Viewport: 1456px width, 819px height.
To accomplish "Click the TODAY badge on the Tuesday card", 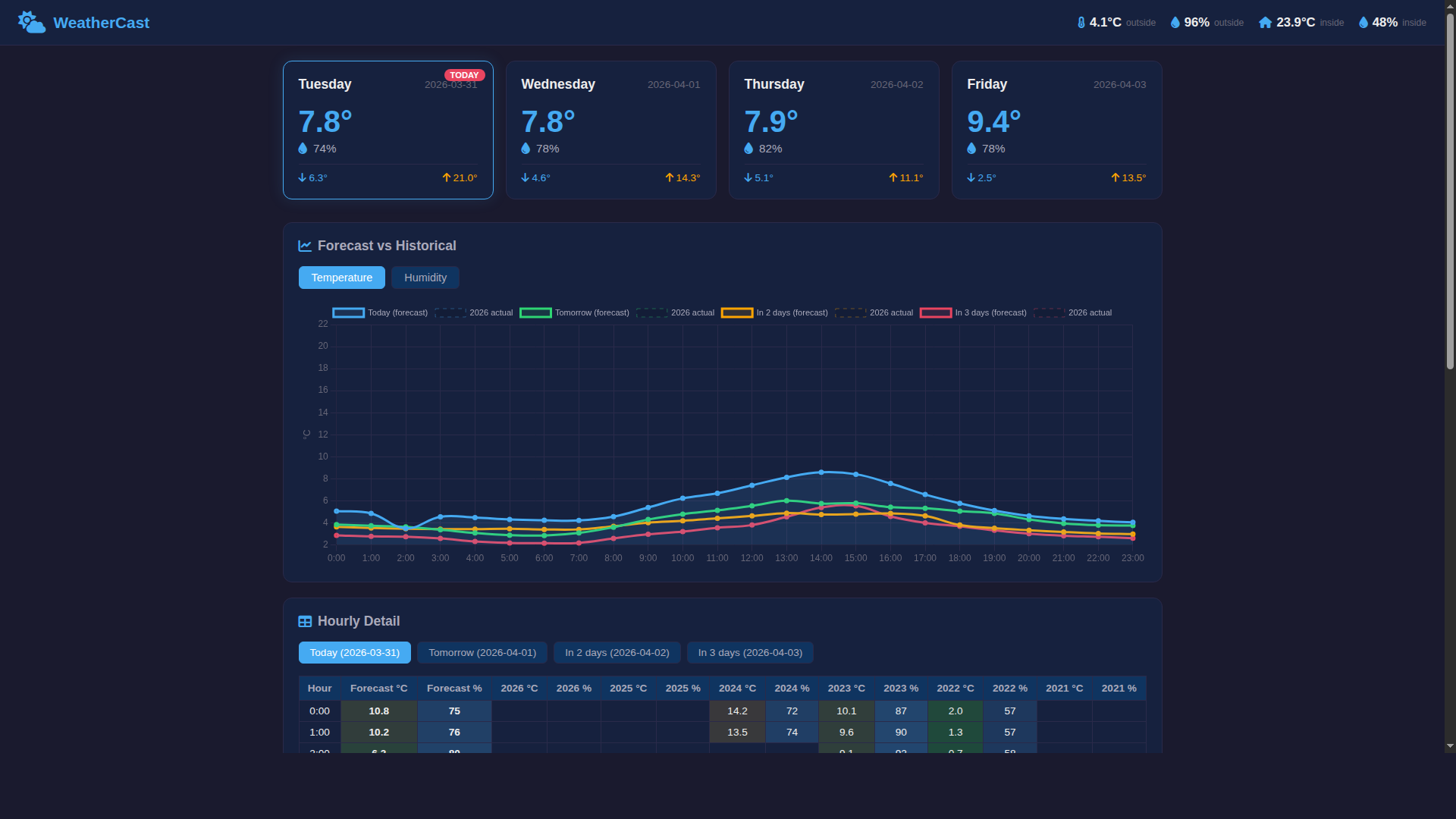I will [x=465, y=75].
